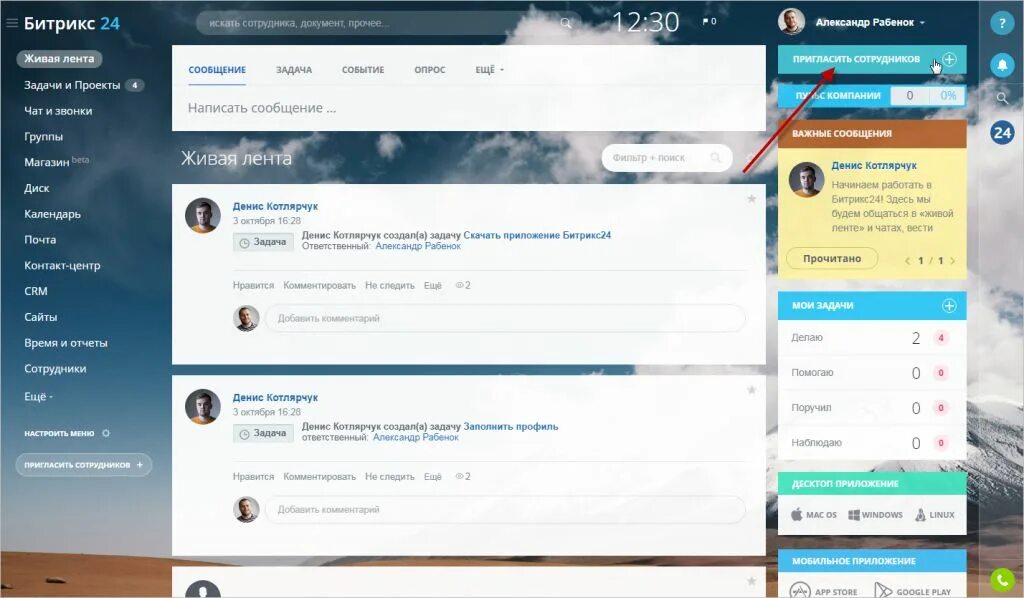Star the Скачать приложение Битрикс24 post
The image size is (1024, 598).
click(x=752, y=198)
